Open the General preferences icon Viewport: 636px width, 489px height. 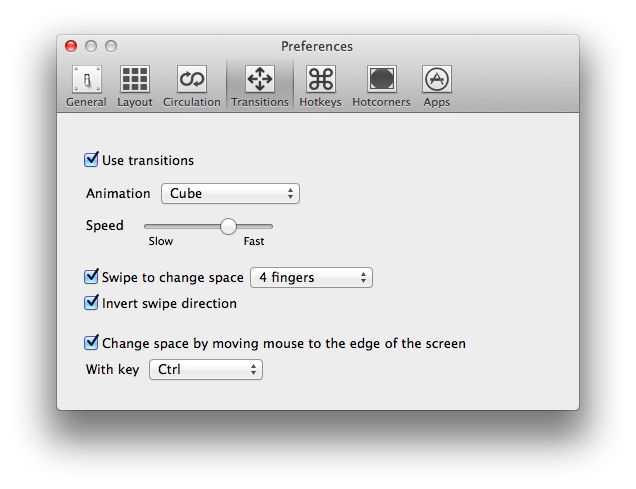click(x=86, y=79)
